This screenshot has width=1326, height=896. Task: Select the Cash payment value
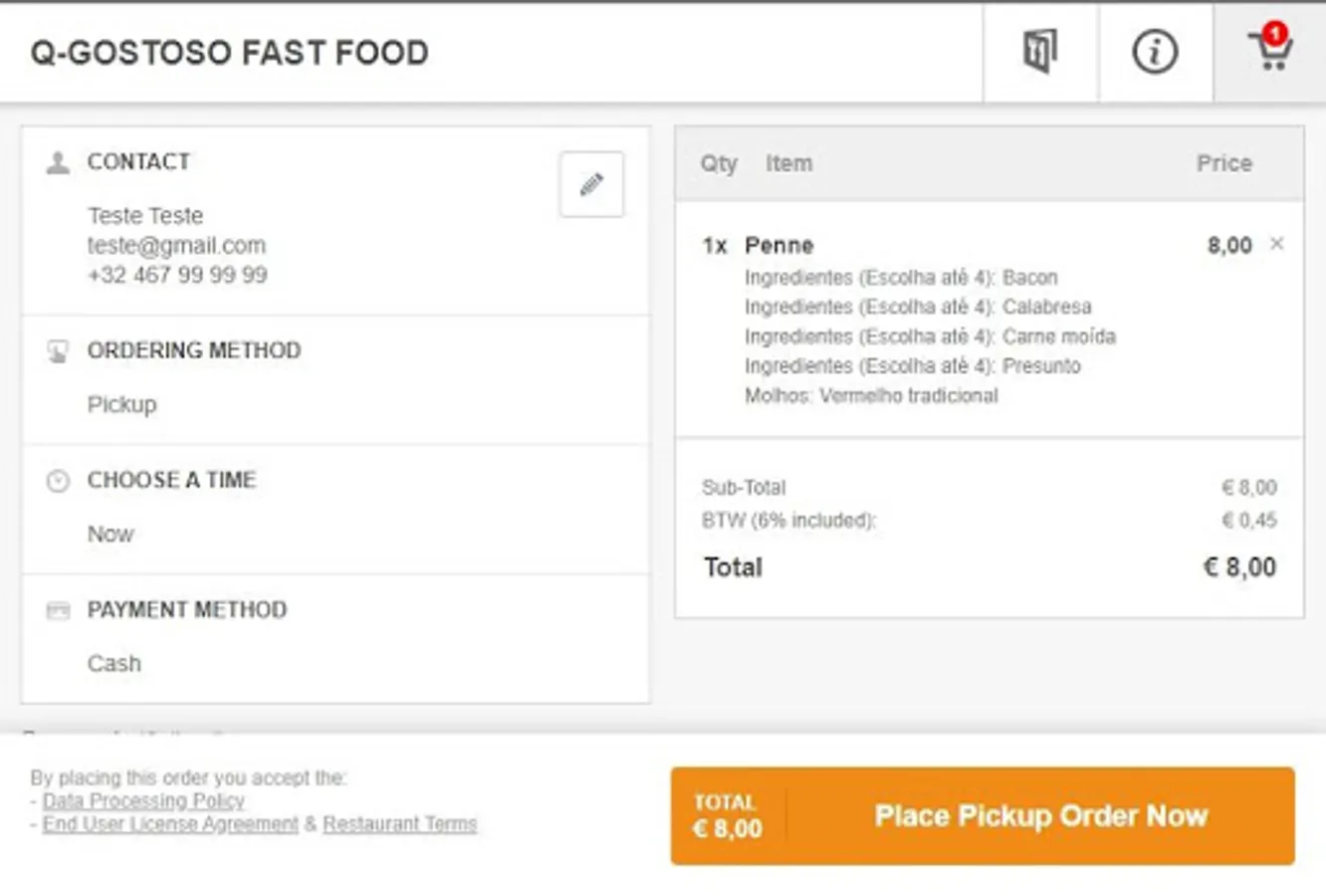[x=113, y=663]
